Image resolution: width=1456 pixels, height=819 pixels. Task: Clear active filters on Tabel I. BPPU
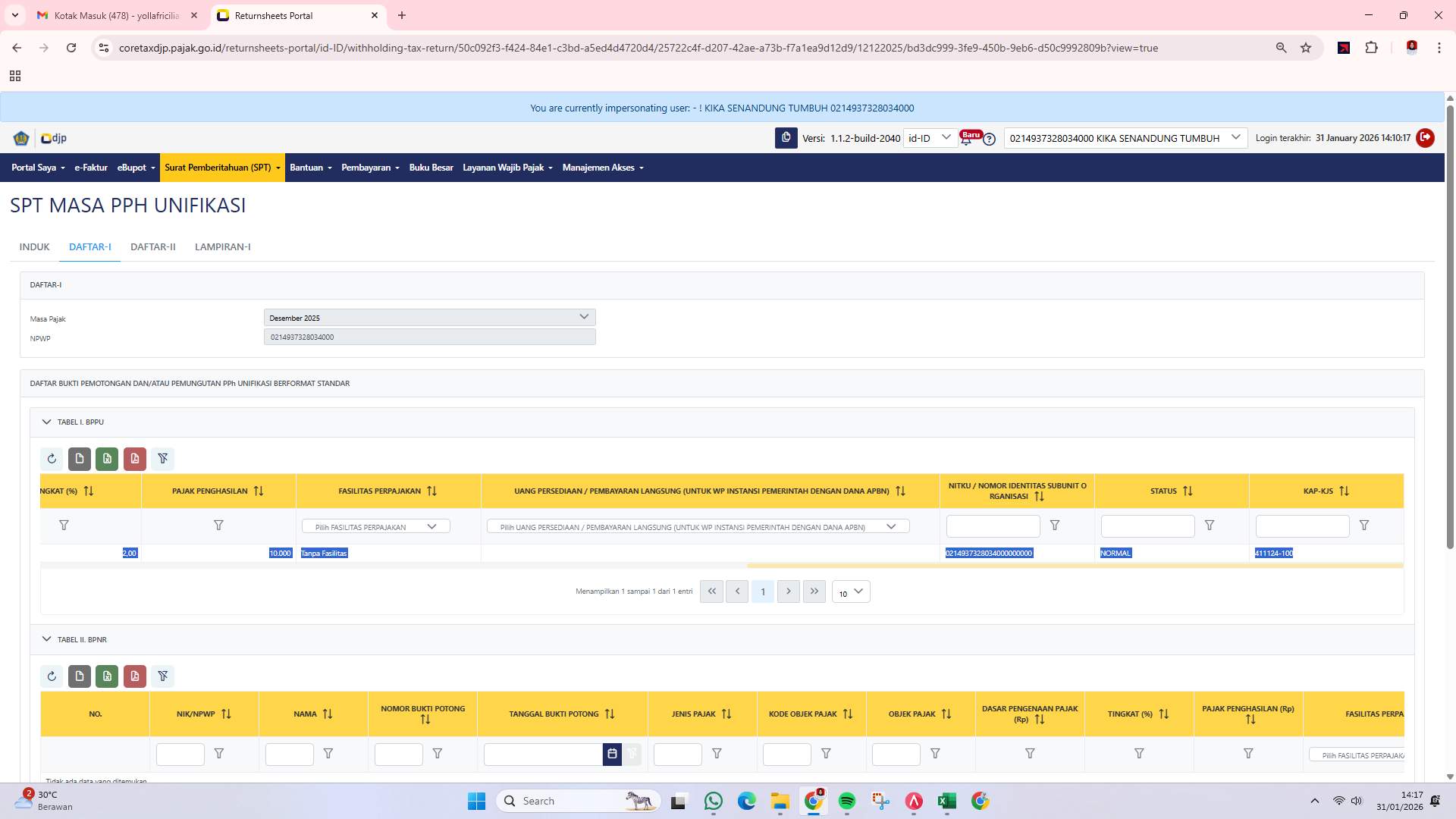click(163, 459)
